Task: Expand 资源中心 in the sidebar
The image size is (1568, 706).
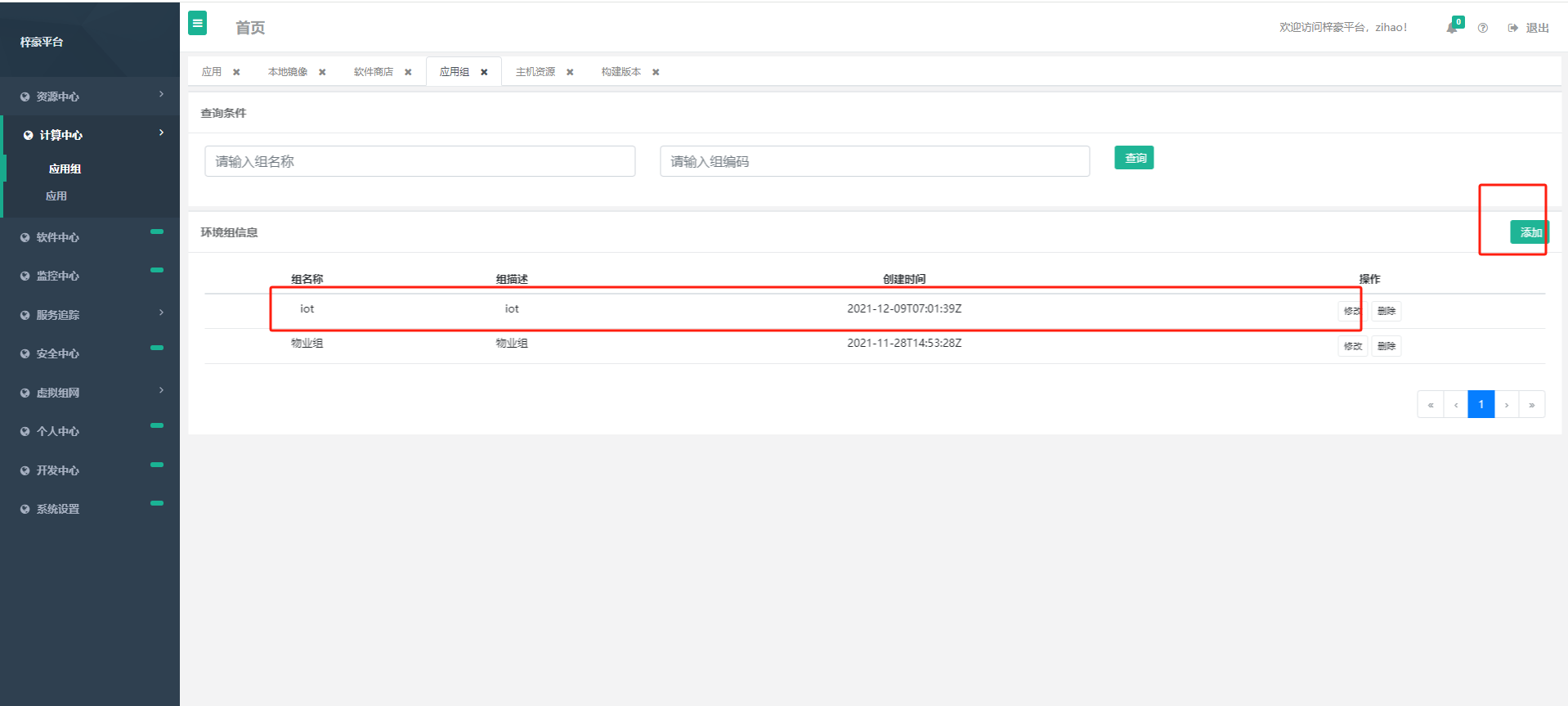Action: click(90, 97)
